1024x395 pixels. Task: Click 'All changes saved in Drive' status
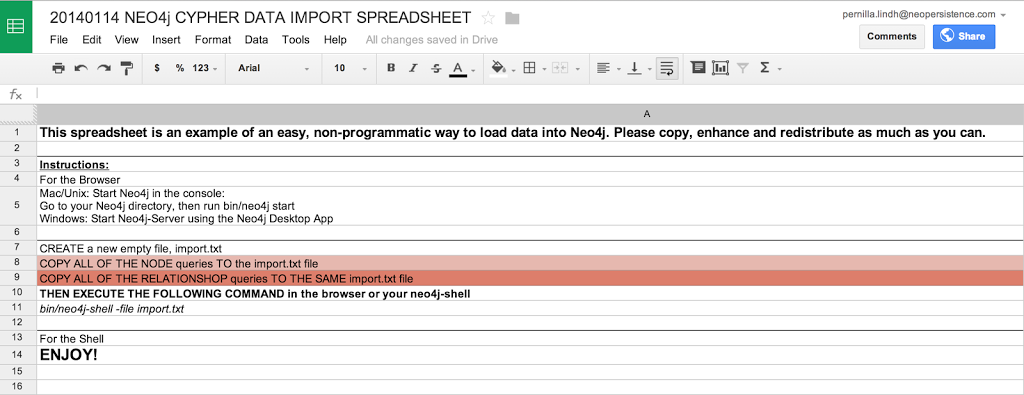[x=432, y=40]
